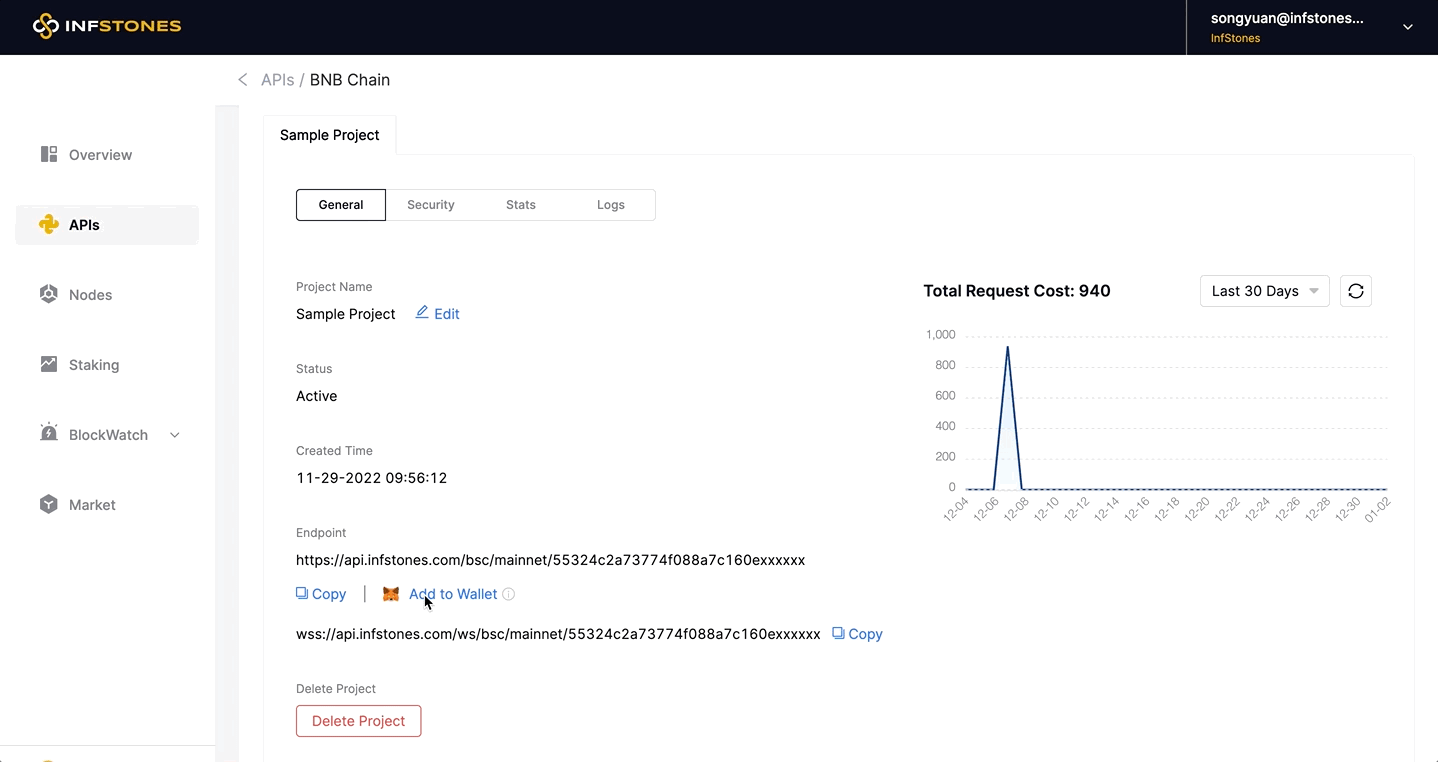
Task: Click the InfStones organization label
Action: [x=1235, y=38]
